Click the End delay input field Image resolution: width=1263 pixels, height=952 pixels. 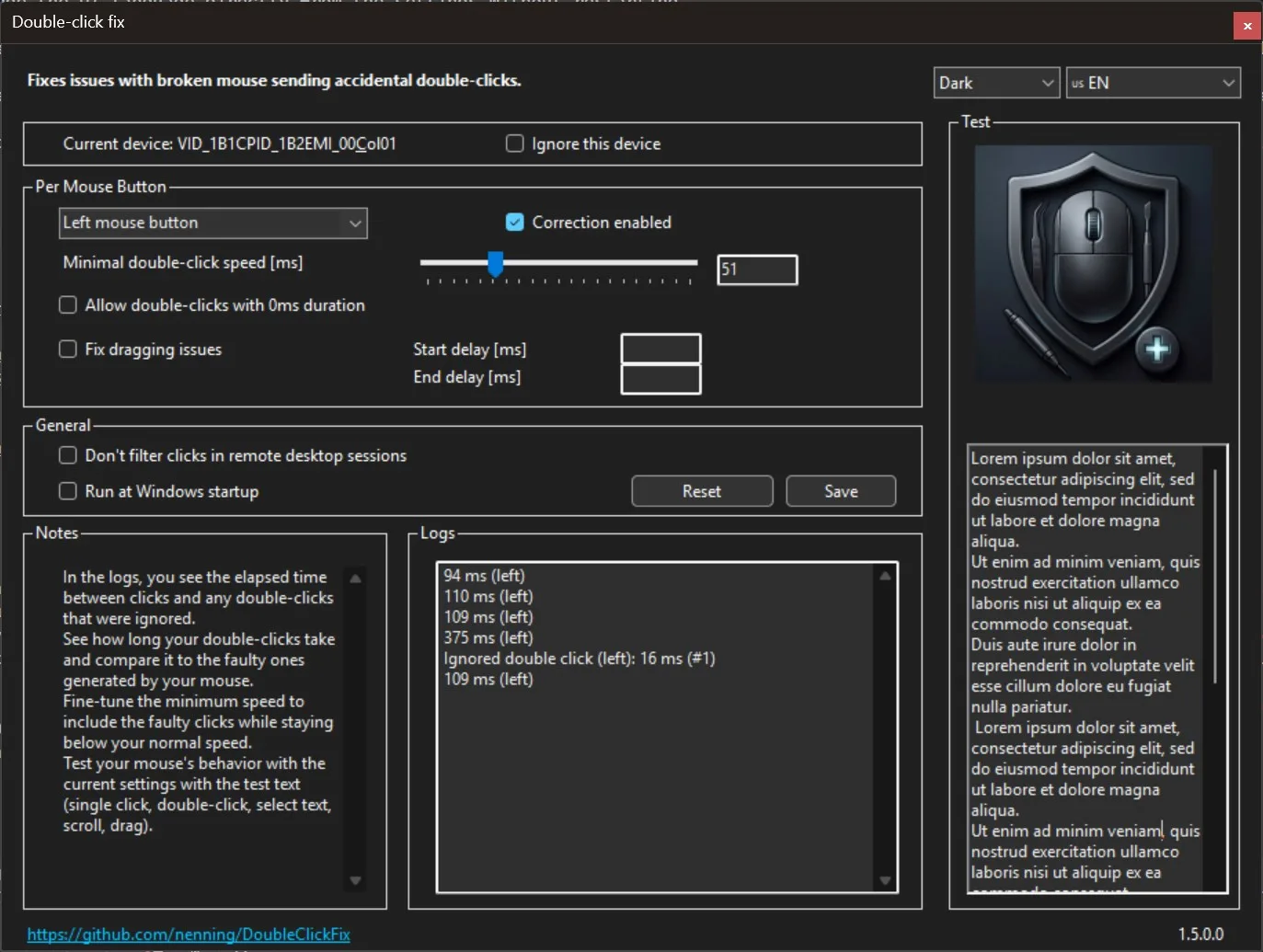pyautogui.click(x=661, y=379)
